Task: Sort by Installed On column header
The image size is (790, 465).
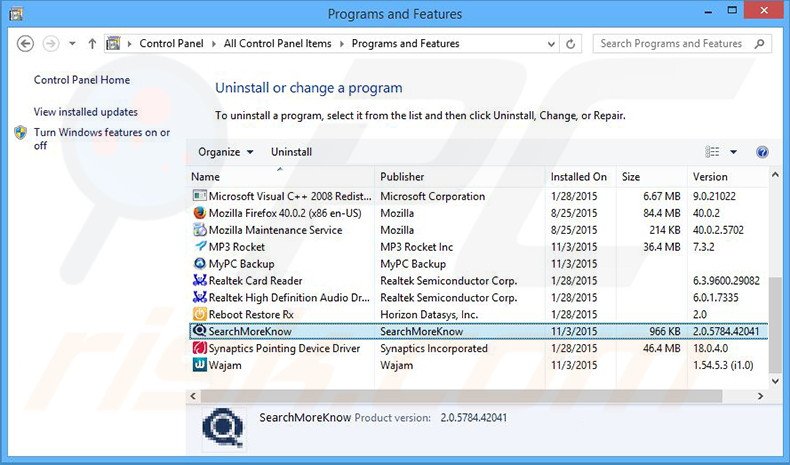Action: click(x=580, y=177)
